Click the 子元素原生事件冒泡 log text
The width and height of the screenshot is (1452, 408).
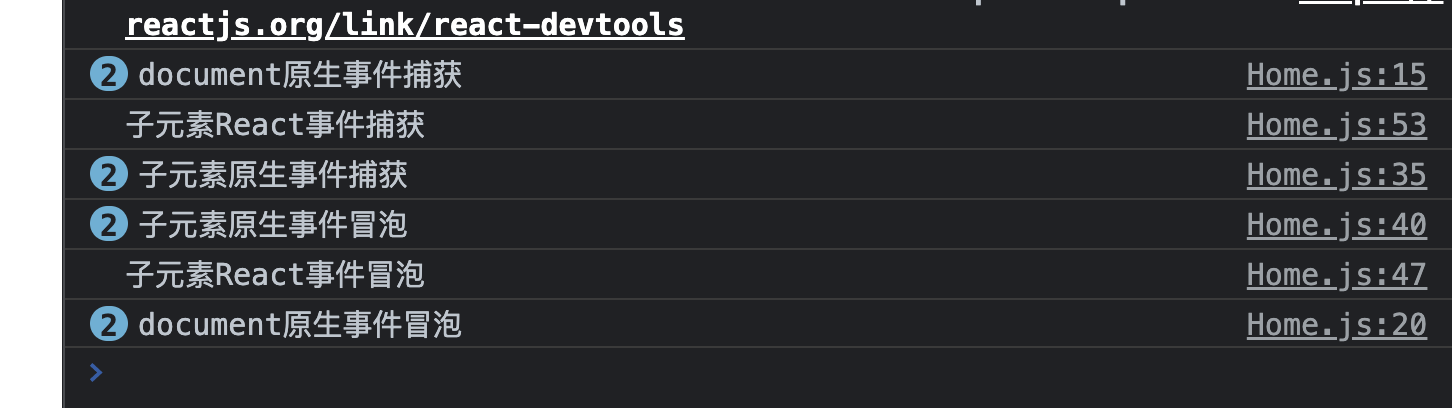(273, 225)
